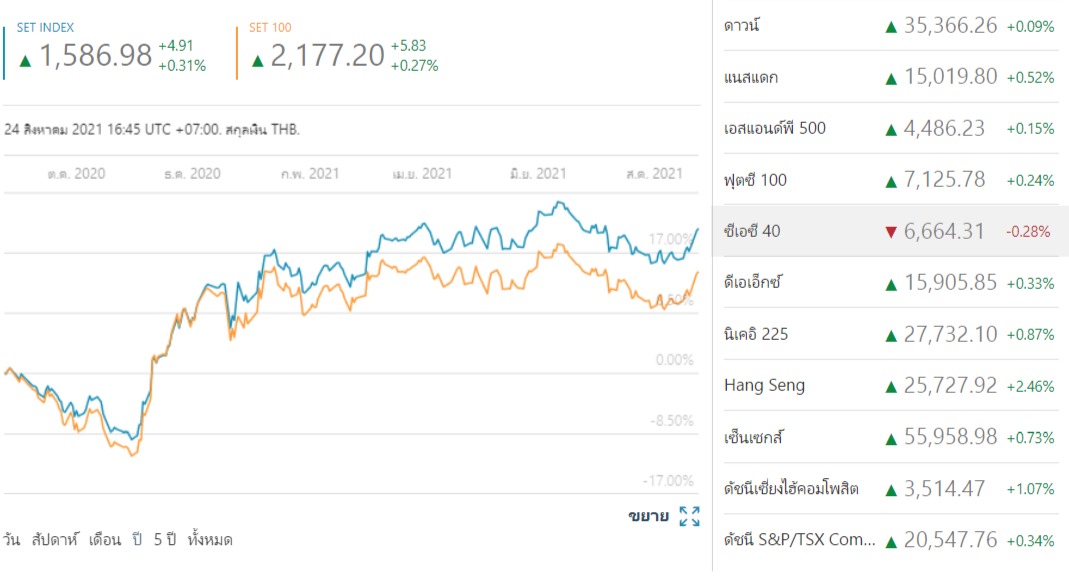Click the red down arrow beside ซีเอซี 40
This screenshot has width=1069, height=580.
[x=891, y=232]
